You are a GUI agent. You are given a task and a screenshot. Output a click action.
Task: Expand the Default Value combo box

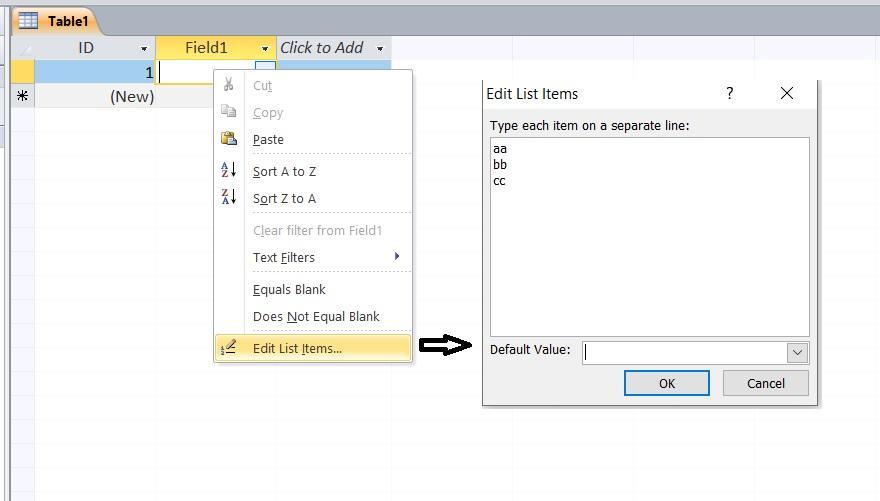pos(797,352)
